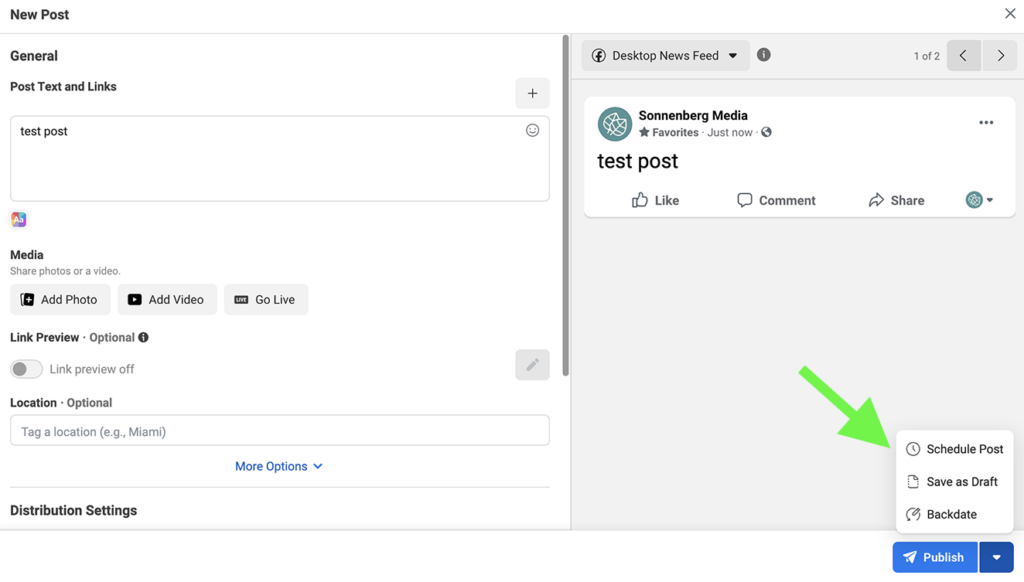Open the emoji picker in post text
The image size is (1024, 582).
(x=532, y=130)
